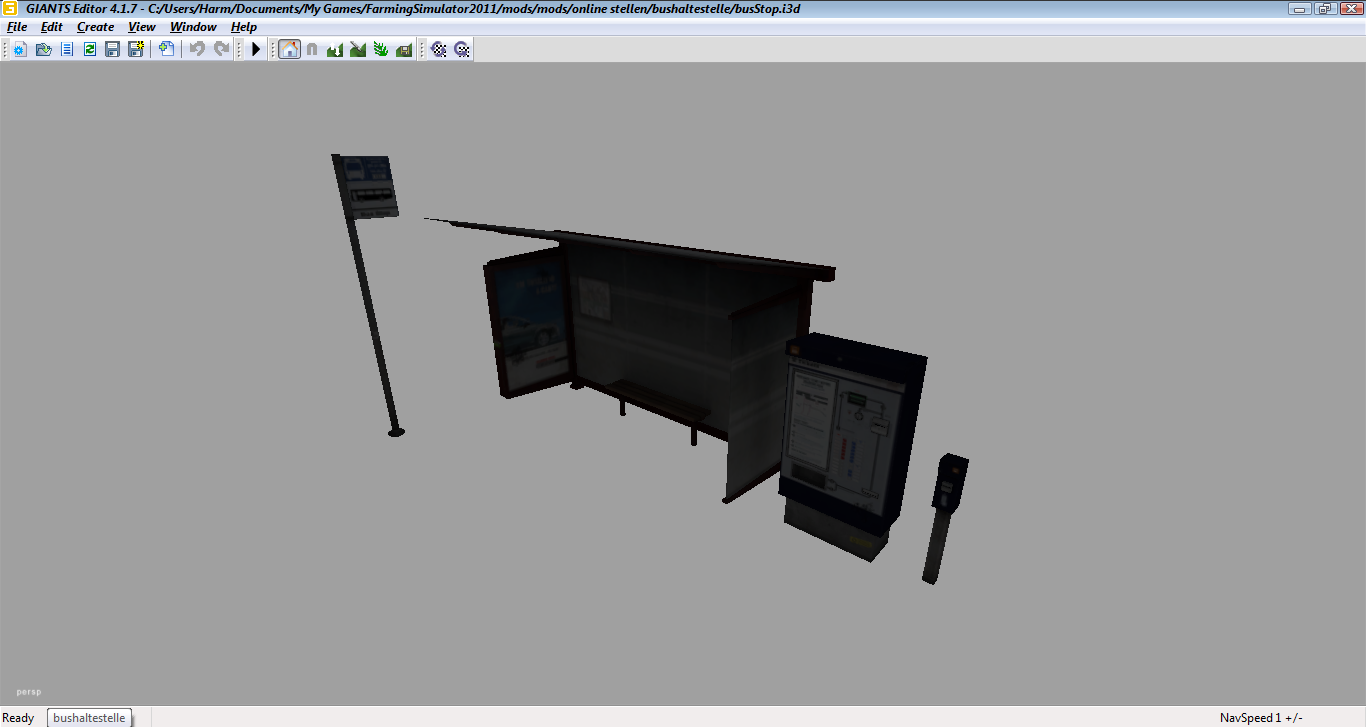The width and height of the screenshot is (1366, 727).
Task: Open the Window menu
Action: tap(193, 27)
